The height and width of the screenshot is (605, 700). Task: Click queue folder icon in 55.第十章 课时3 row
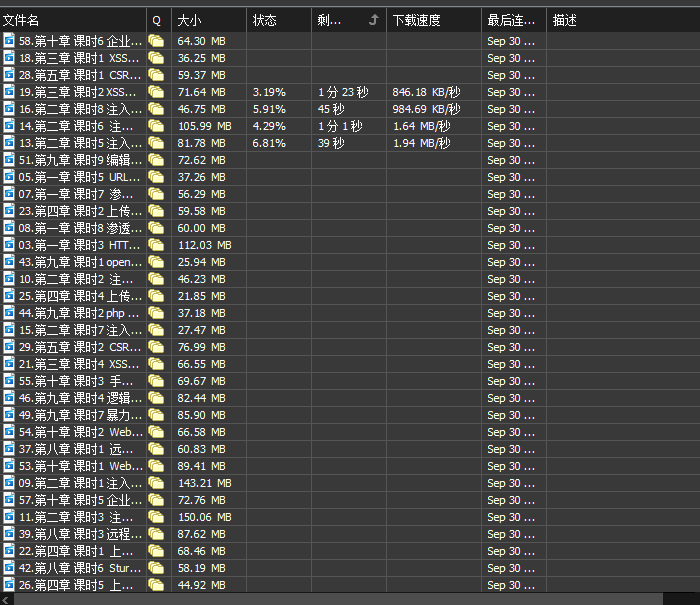156,381
